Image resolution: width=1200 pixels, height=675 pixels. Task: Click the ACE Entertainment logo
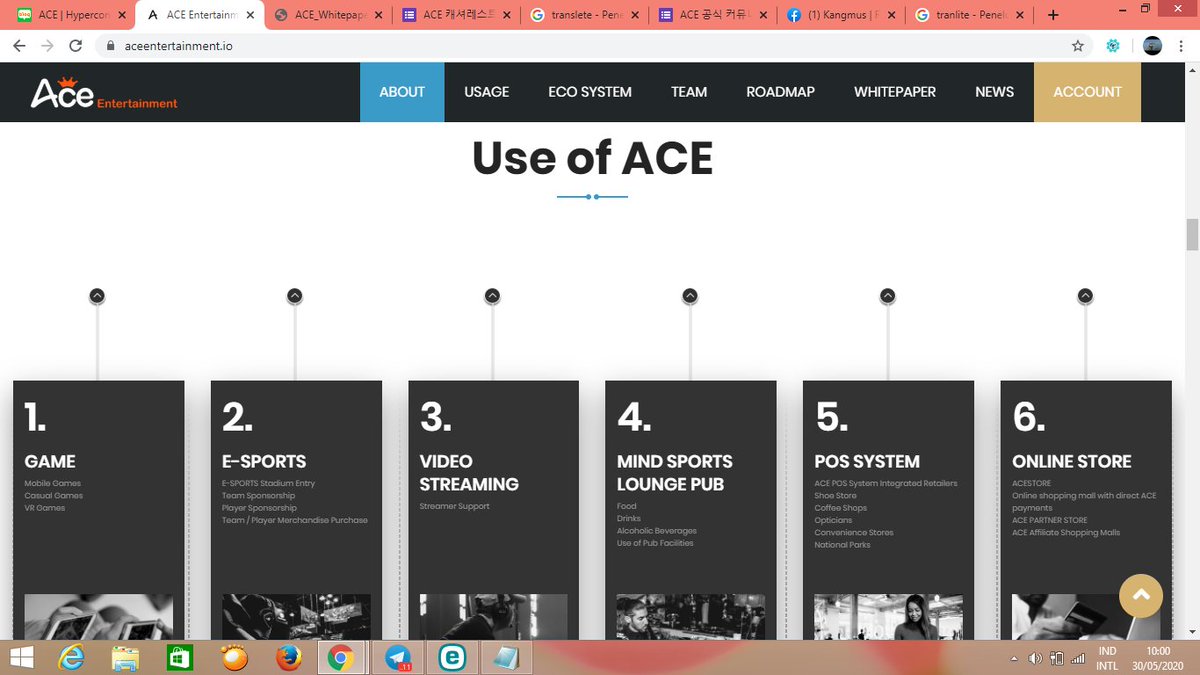click(104, 93)
